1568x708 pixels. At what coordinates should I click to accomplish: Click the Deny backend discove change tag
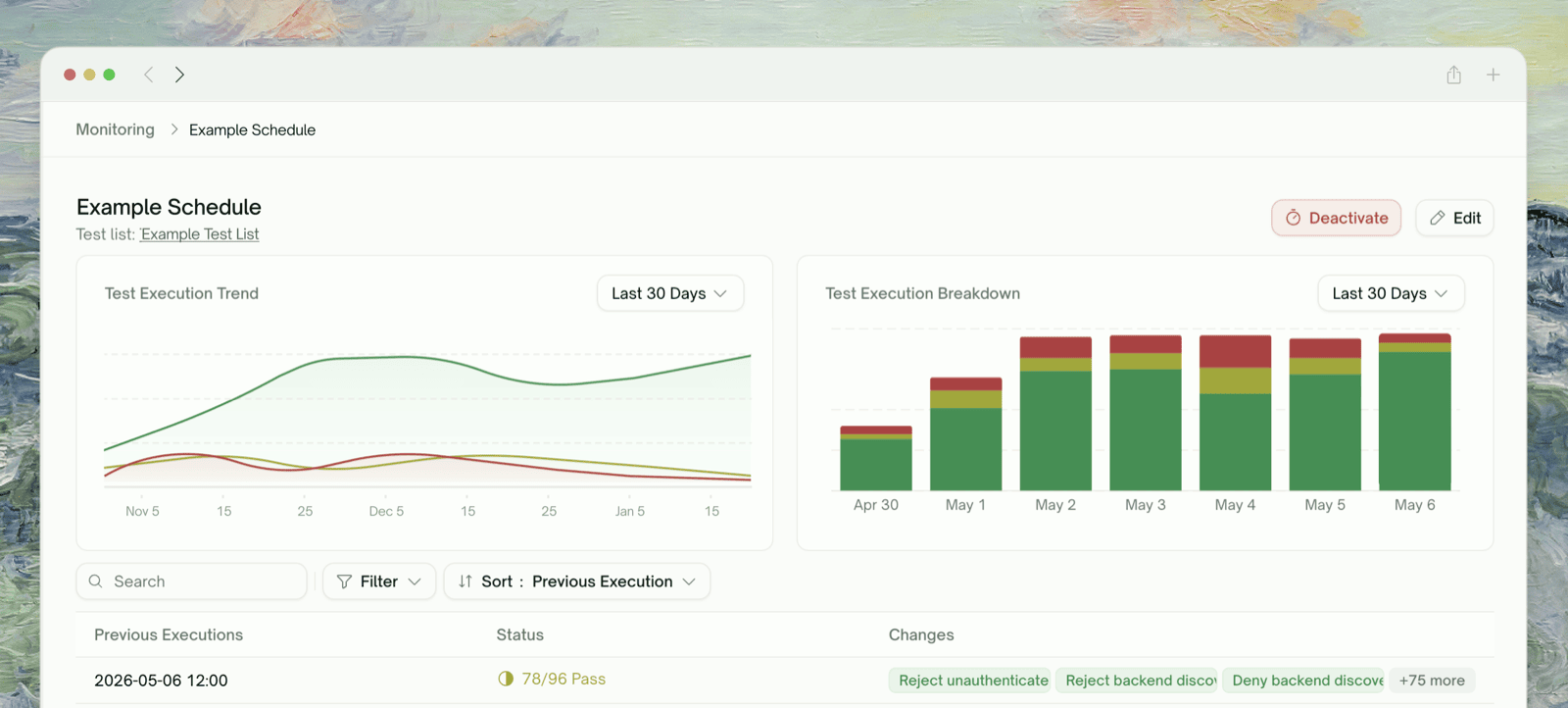1303,681
